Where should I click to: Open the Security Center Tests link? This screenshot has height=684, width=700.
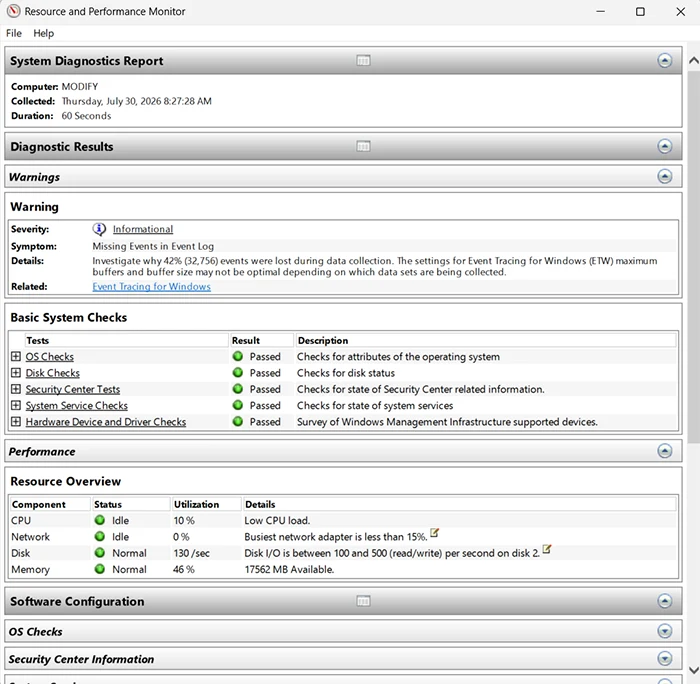pos(73,389)
